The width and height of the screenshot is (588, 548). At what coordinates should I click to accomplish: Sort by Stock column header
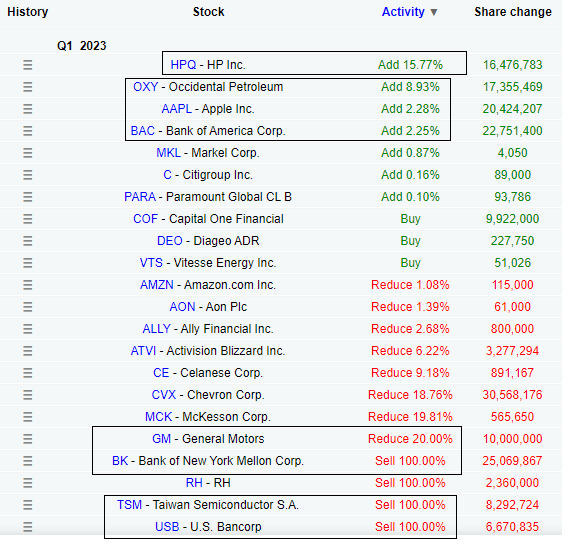pos(208,12)
